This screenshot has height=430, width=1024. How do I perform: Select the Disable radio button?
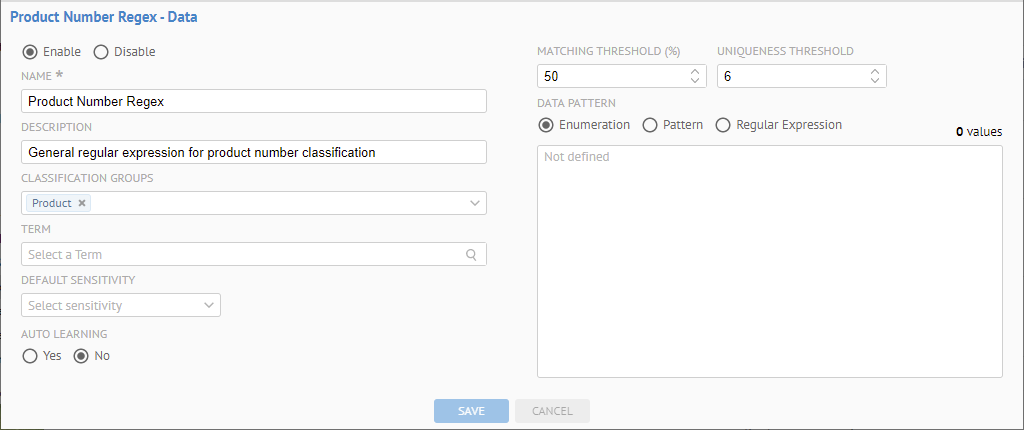[101, 51]
